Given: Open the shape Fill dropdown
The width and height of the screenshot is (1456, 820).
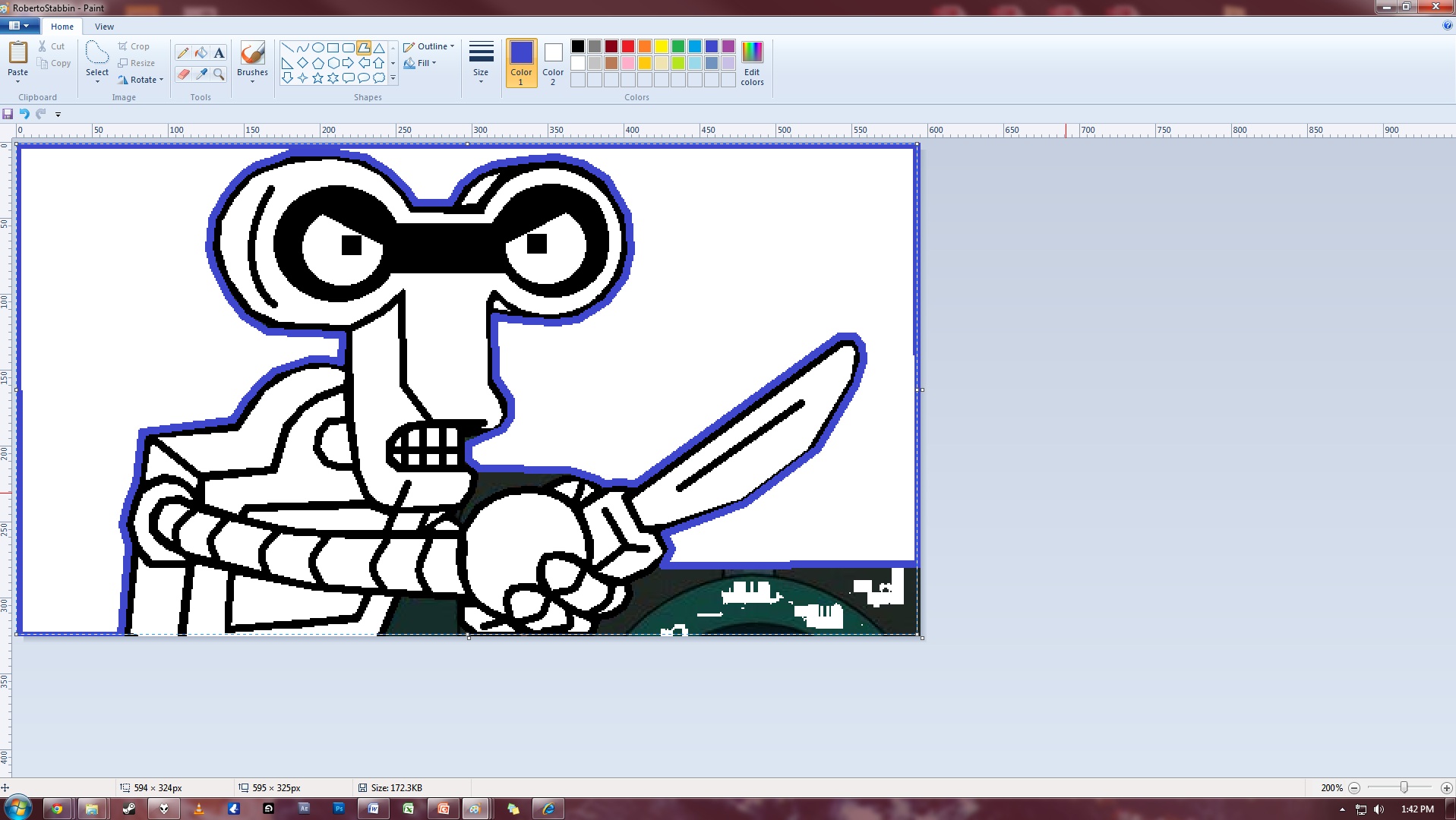Looking at the screenshot, I should pyautogui.click(x=420, y=63).
